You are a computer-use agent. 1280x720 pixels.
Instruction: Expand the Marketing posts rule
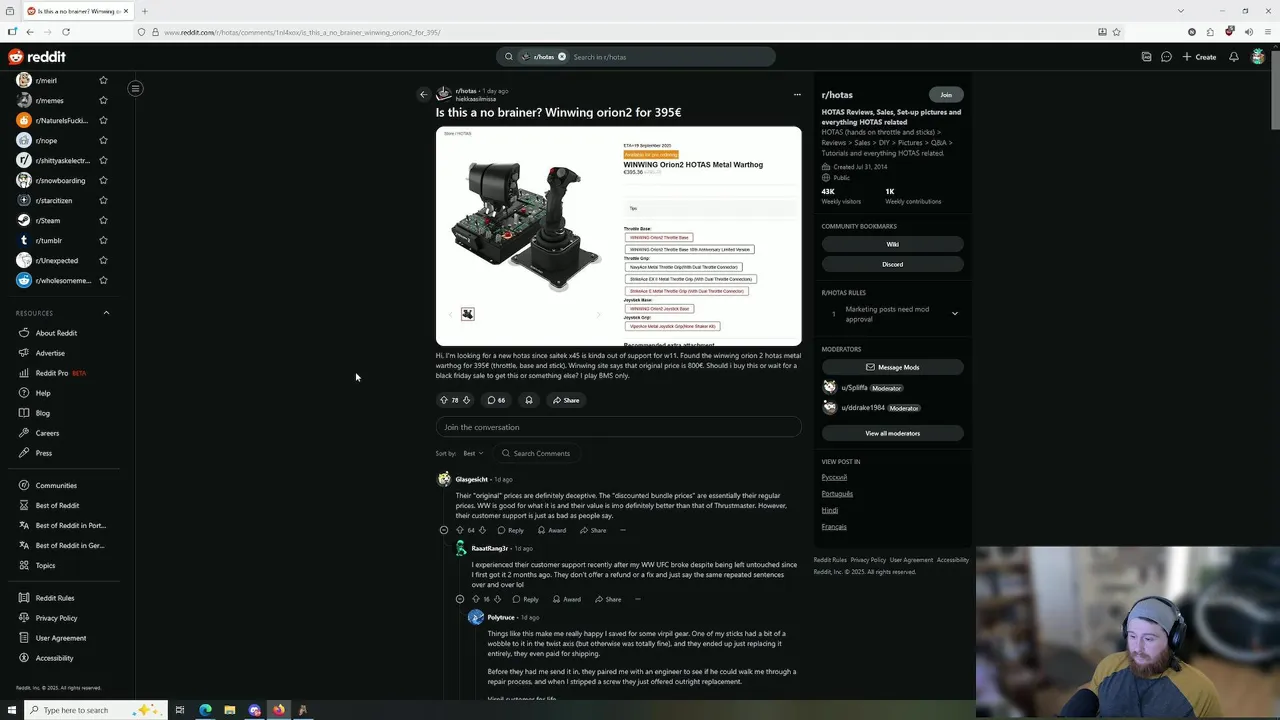(x=954, y=313)
